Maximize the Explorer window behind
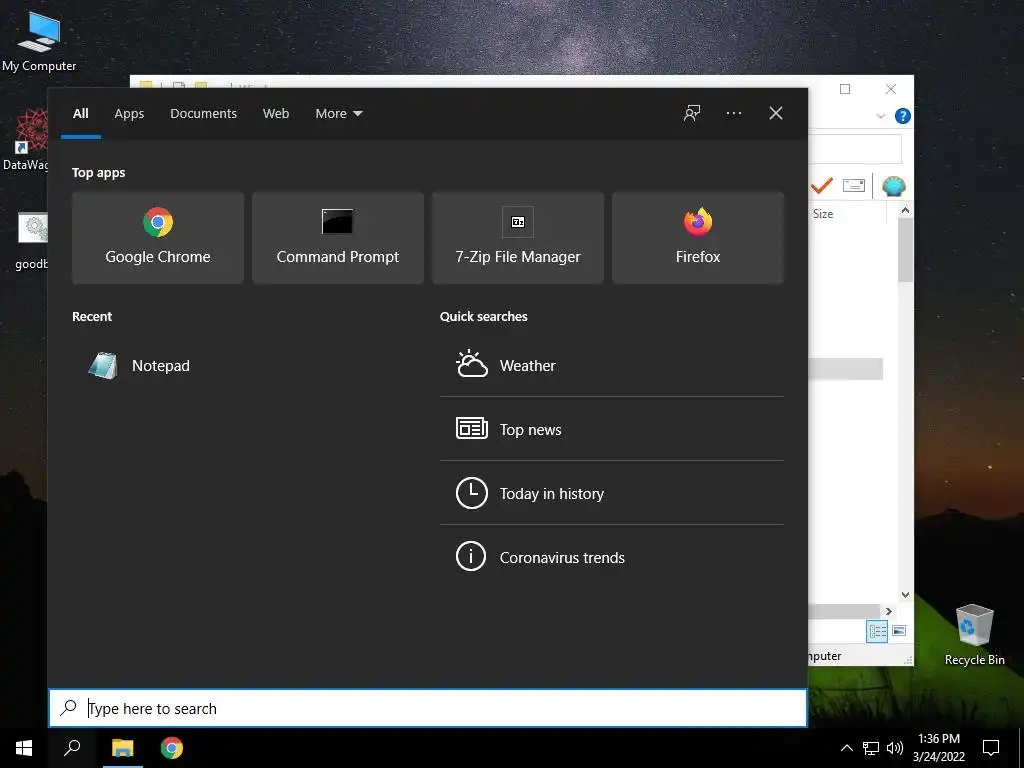 pyautogui.click(x=845, y=89)
